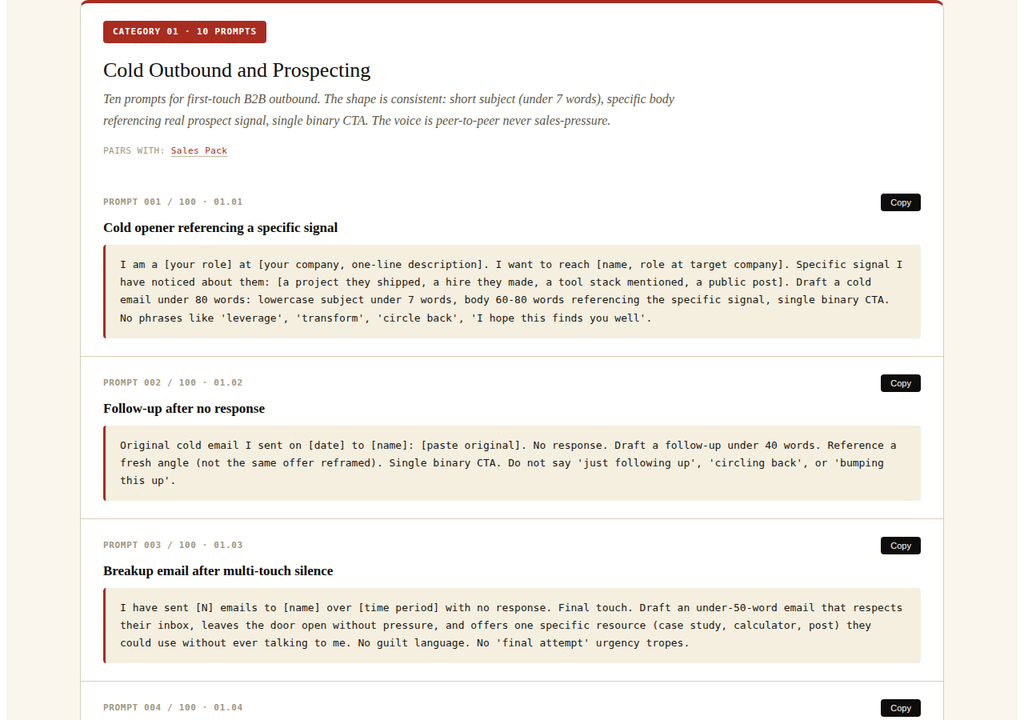The image size is (1024, 720).
Task: Select the 'Breakup email after multi-touch silence' title
Action: tap(218, 570)
